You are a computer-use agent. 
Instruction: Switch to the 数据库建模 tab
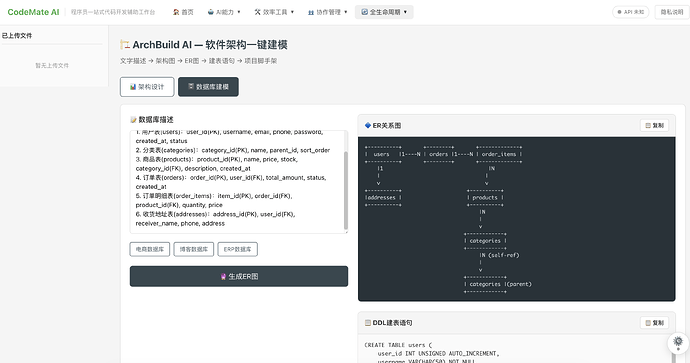point(209,87)
